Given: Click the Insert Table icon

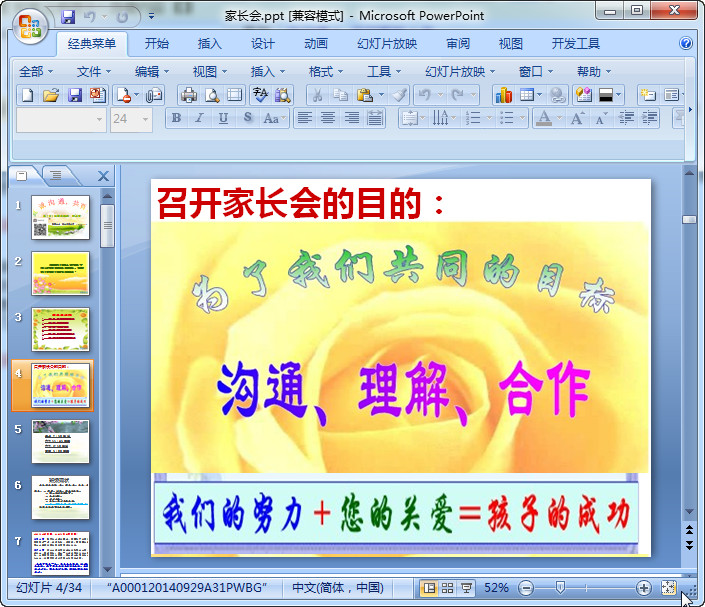Looking at the screenshot, I should click(x=527, y=95).
